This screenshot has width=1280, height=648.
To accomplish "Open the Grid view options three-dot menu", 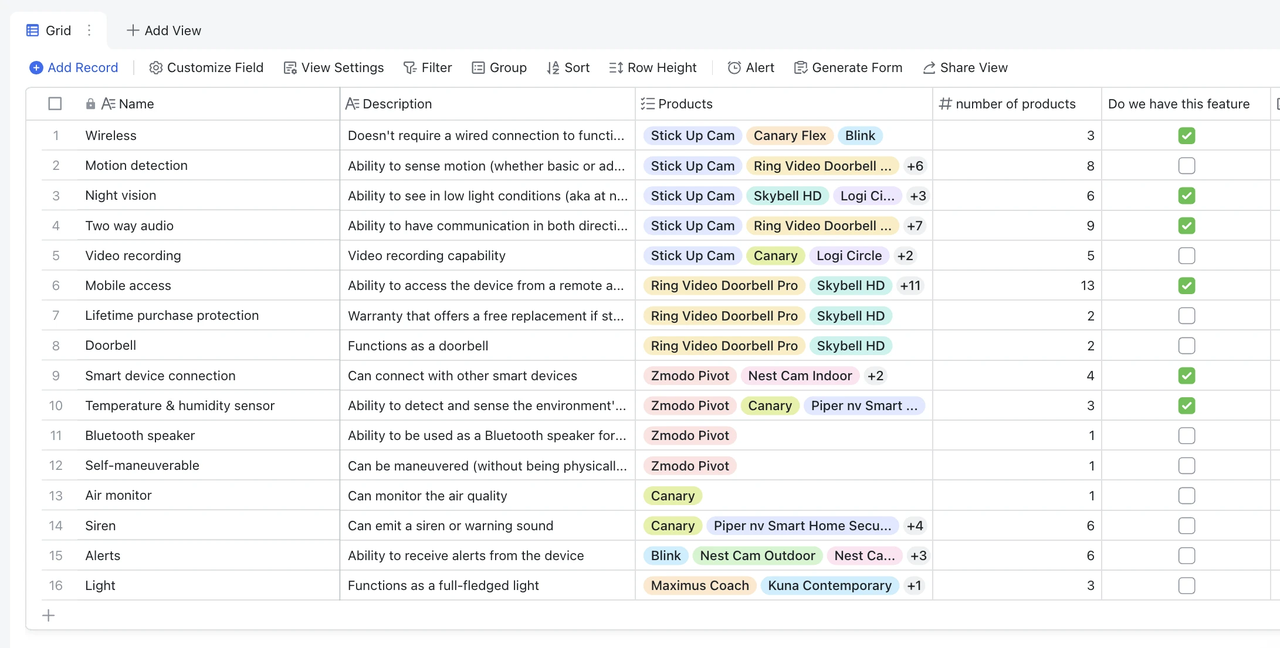I will click(x=89, y=31).
